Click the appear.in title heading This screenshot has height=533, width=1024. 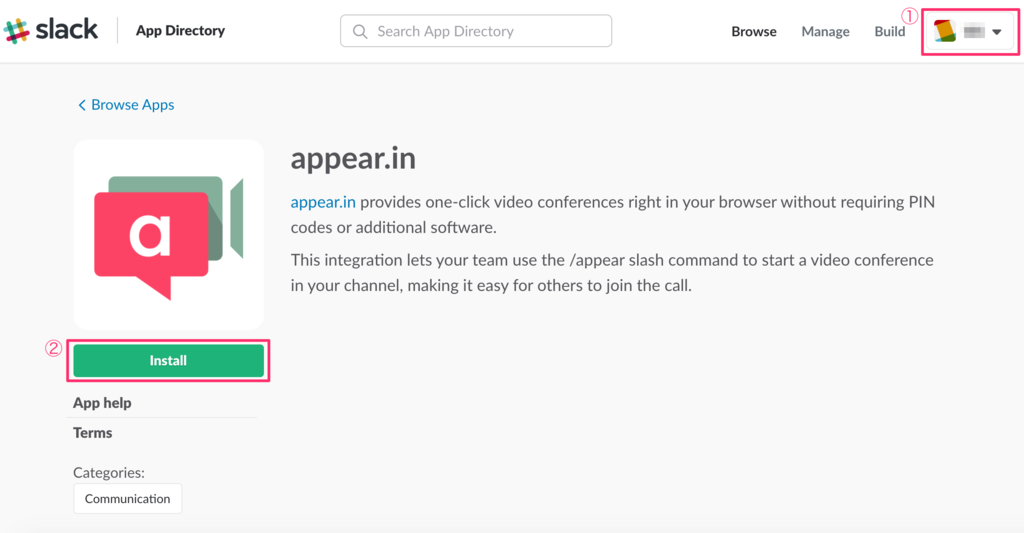click(x=353, y=158)
